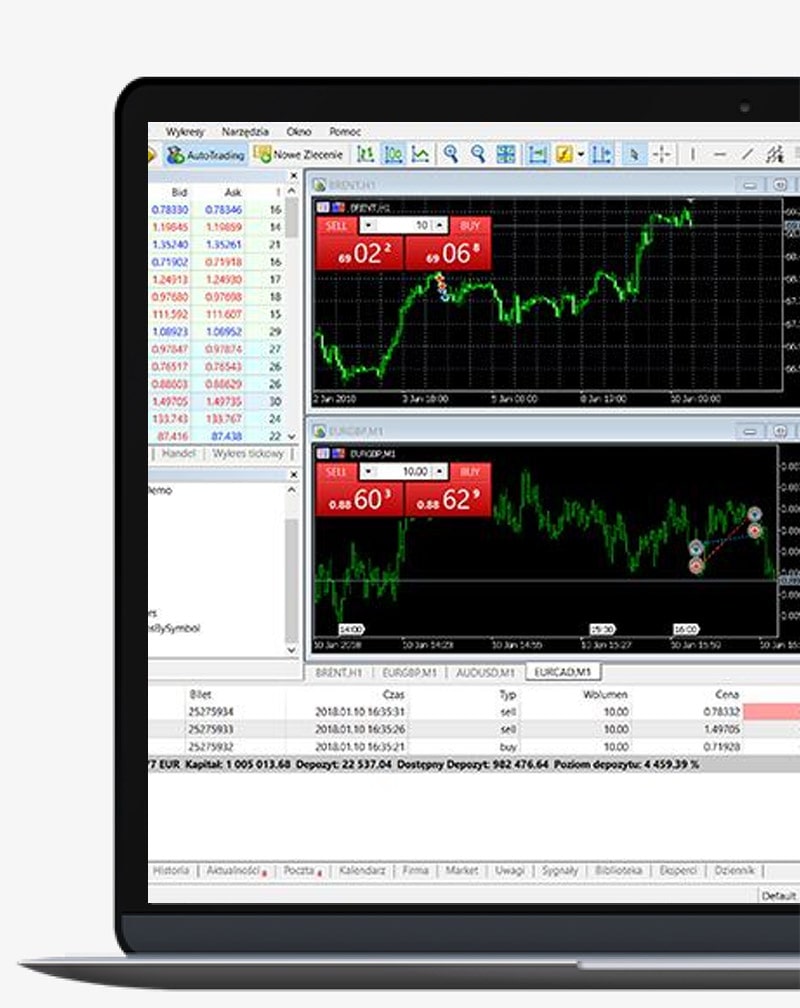Open the Narzędzia menu

pos(245,131)
